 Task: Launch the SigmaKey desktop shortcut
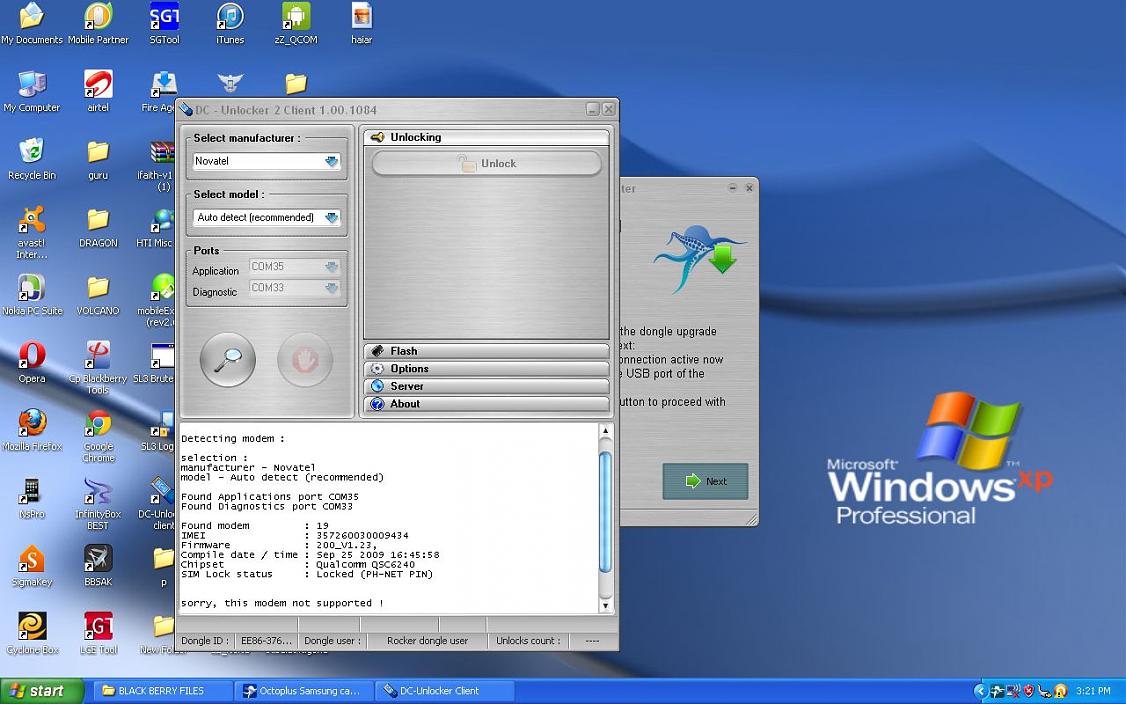coord(32,559)
